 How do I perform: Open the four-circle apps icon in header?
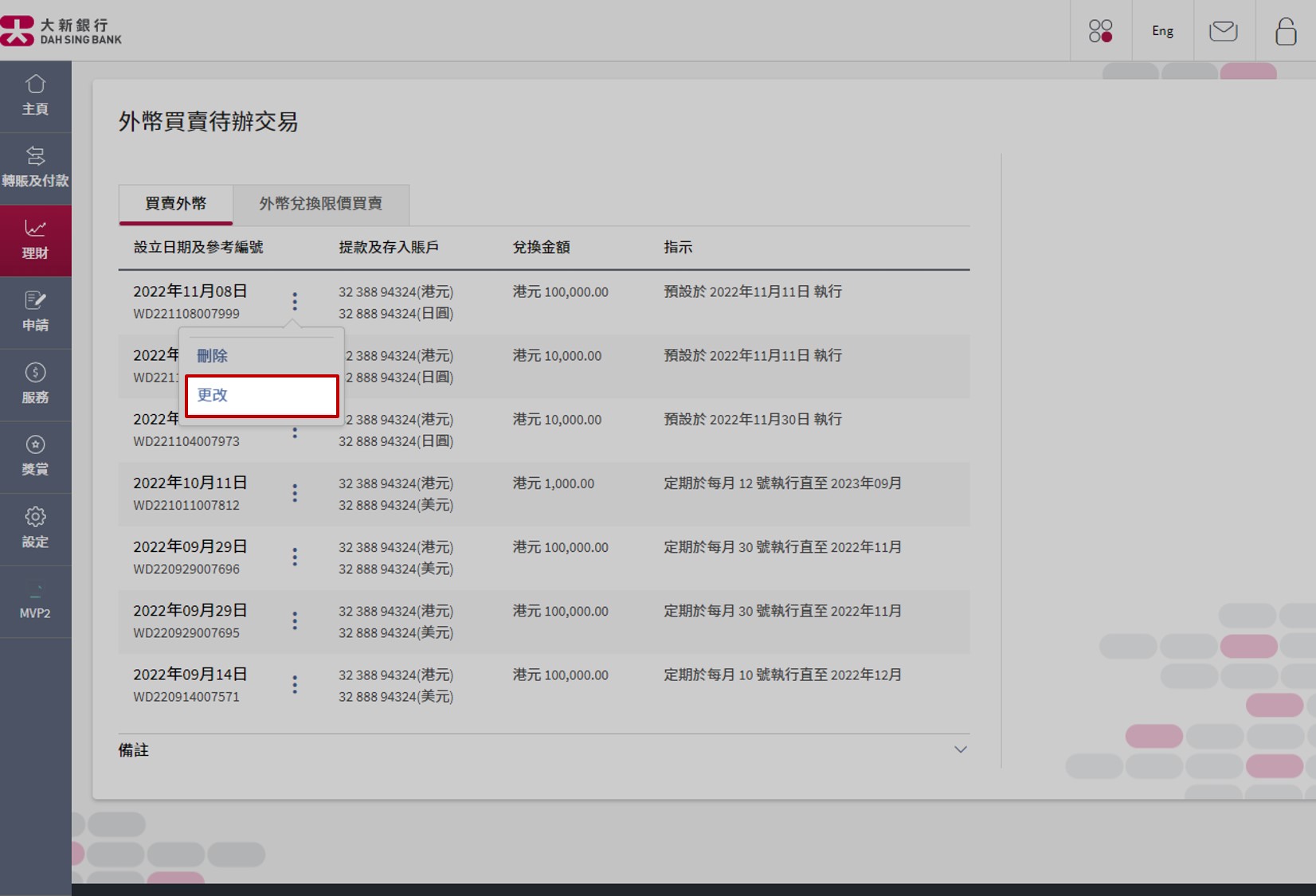coord(1100,31)
